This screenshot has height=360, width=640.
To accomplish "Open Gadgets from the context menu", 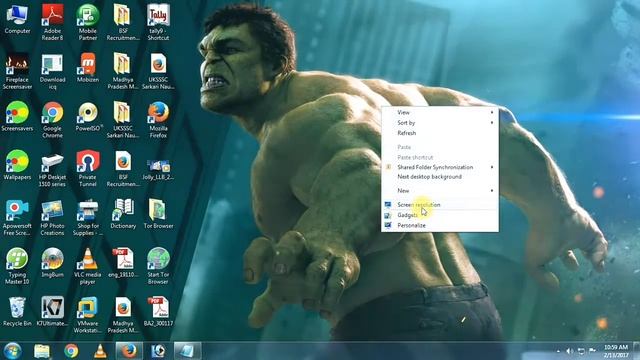I will click(440, 215).
